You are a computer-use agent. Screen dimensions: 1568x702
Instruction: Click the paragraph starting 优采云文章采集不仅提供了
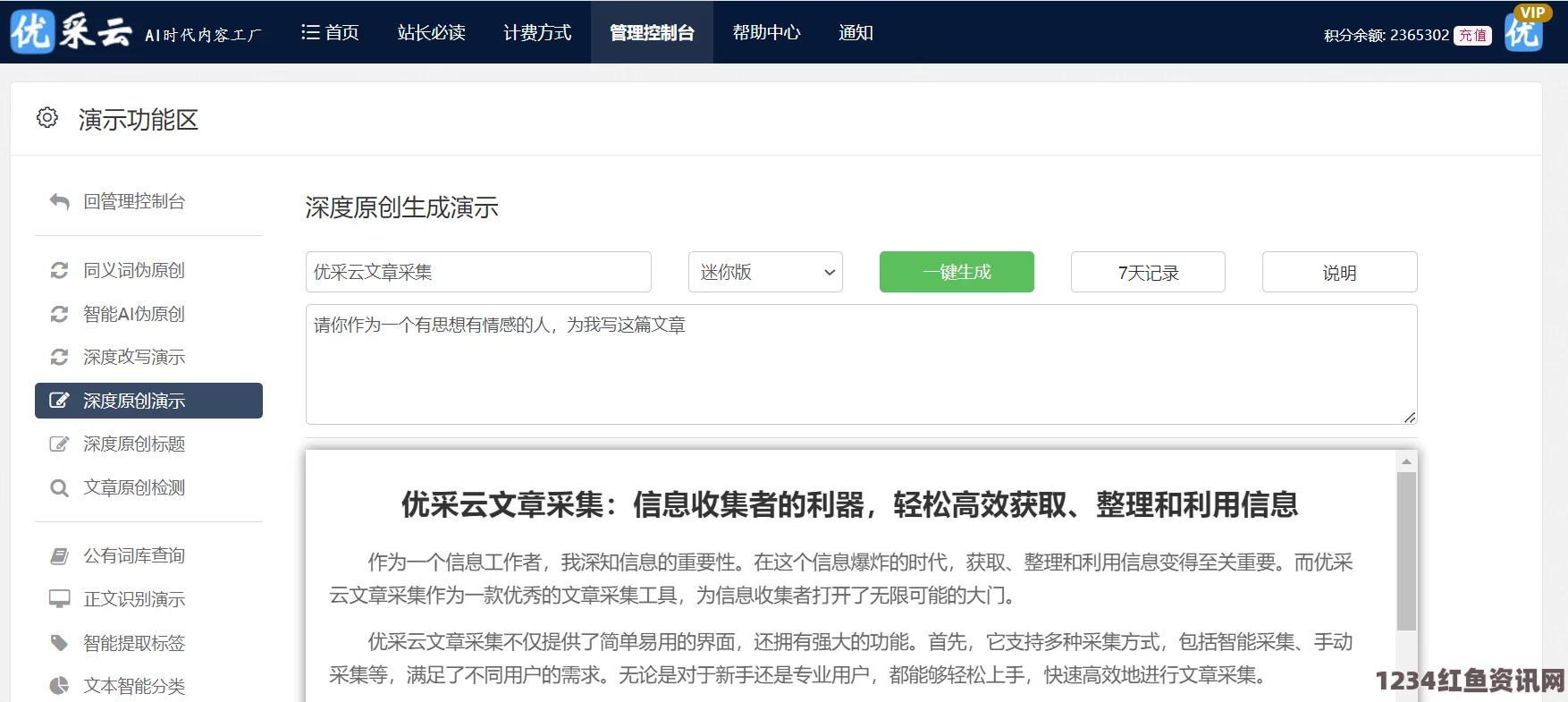(x=841, y=658)
